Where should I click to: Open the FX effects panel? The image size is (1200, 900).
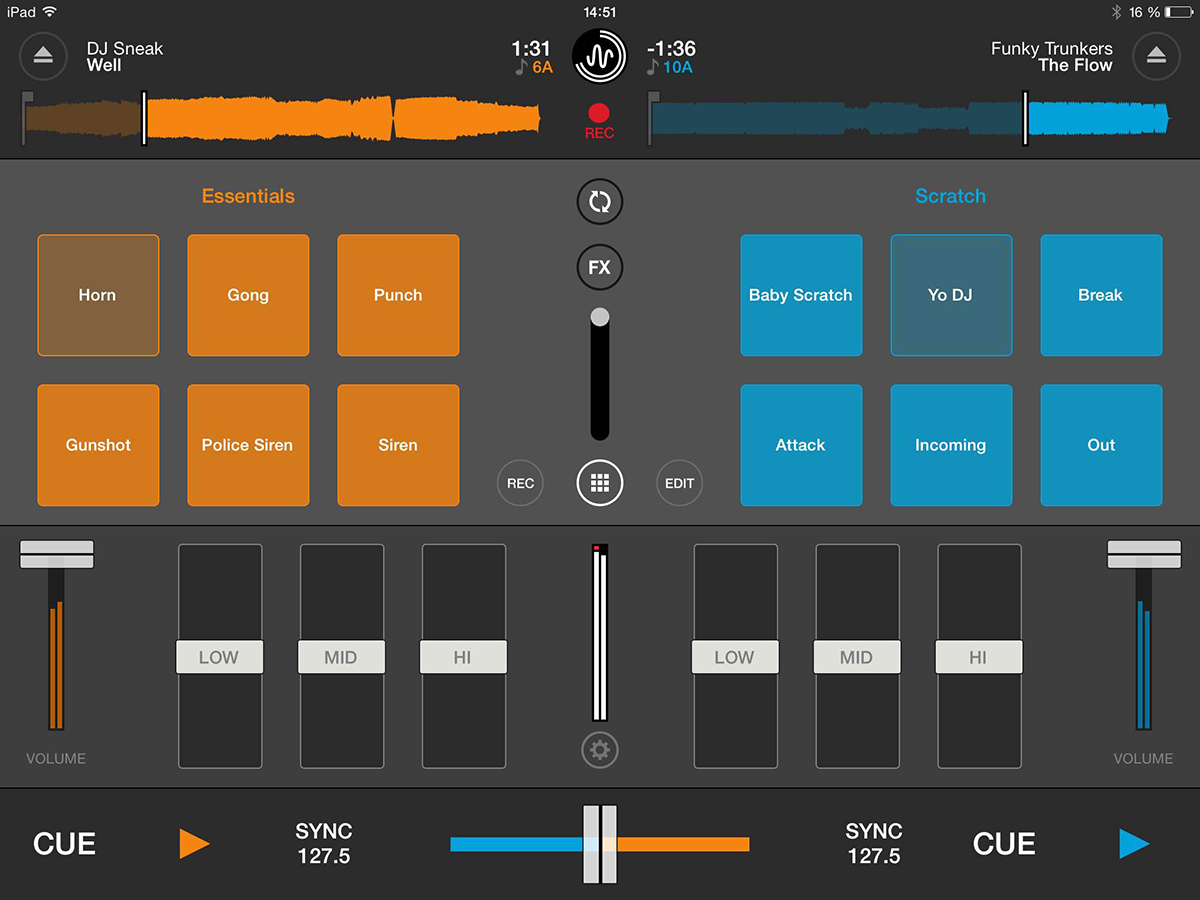[x=599, y=268]
